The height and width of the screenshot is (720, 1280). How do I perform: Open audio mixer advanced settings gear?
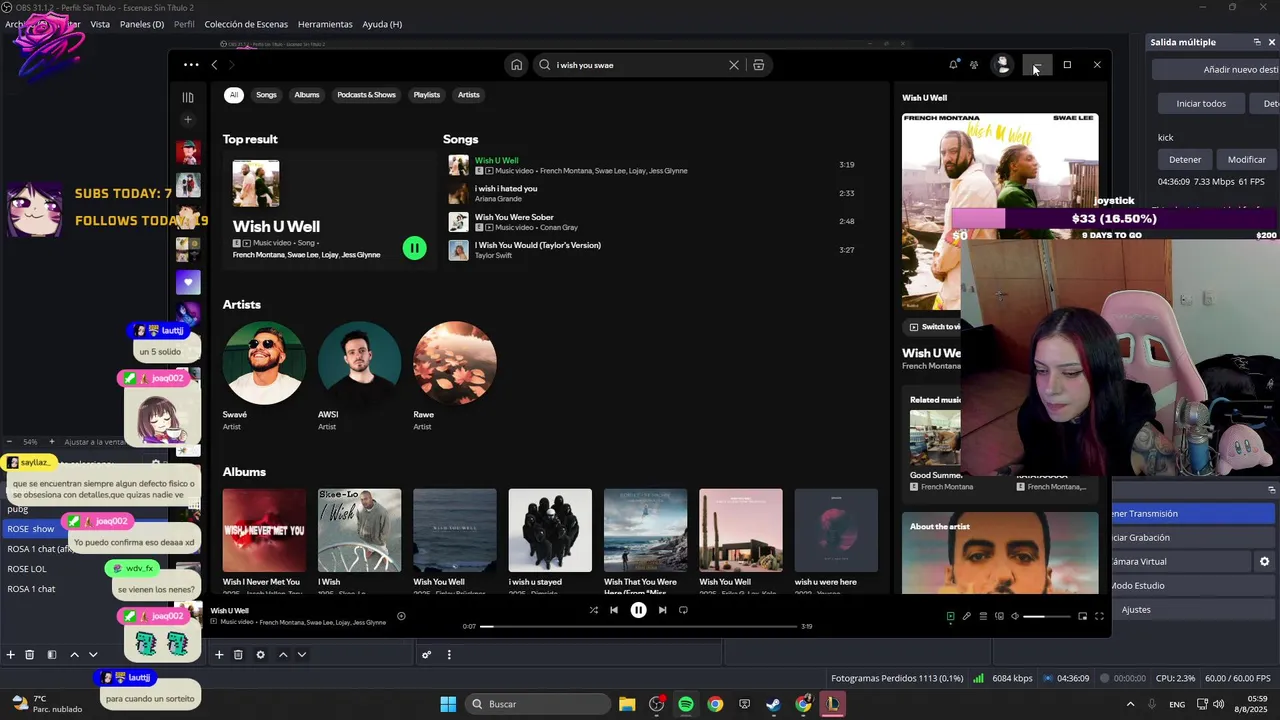click(426, 655)
